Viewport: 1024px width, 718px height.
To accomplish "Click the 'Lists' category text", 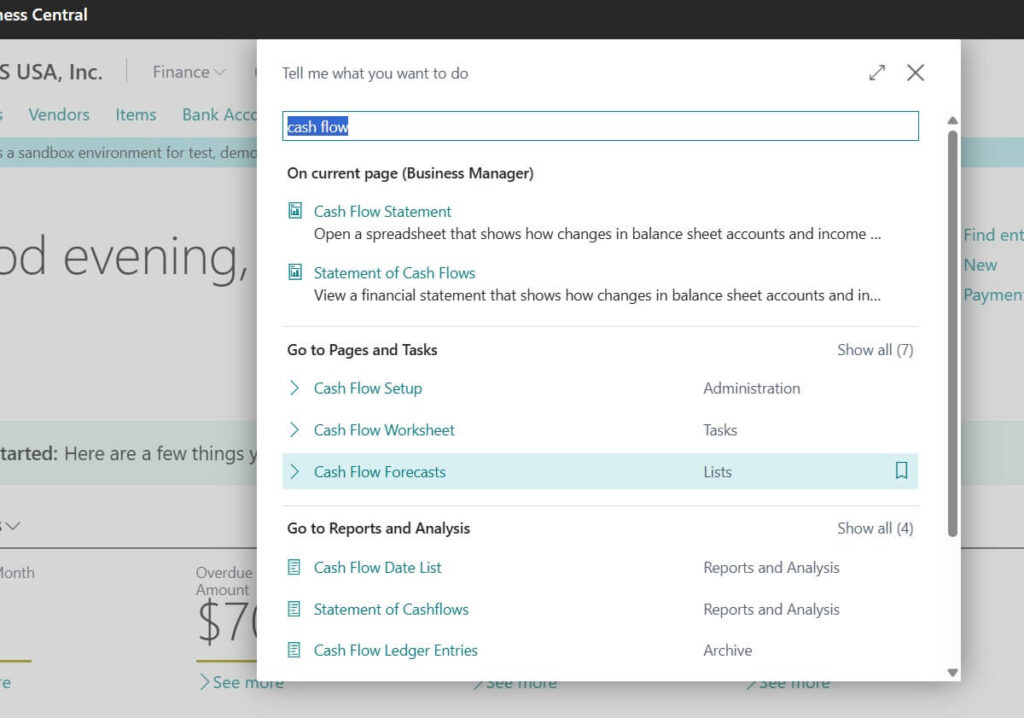I will click(x=718, y=472).
